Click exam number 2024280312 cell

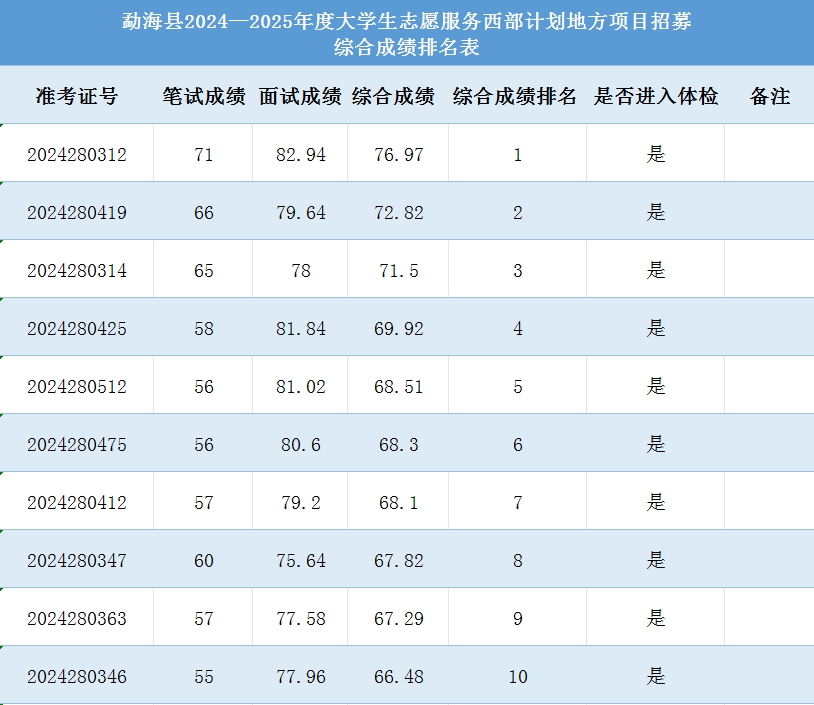[77, 155]
